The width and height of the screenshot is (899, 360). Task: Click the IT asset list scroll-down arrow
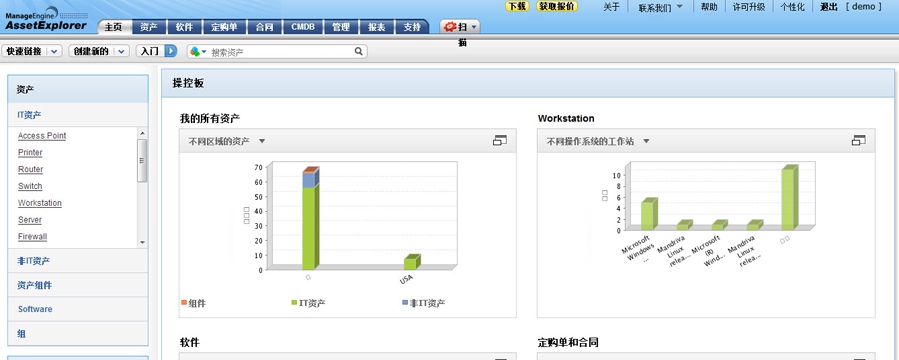point(142,242)
